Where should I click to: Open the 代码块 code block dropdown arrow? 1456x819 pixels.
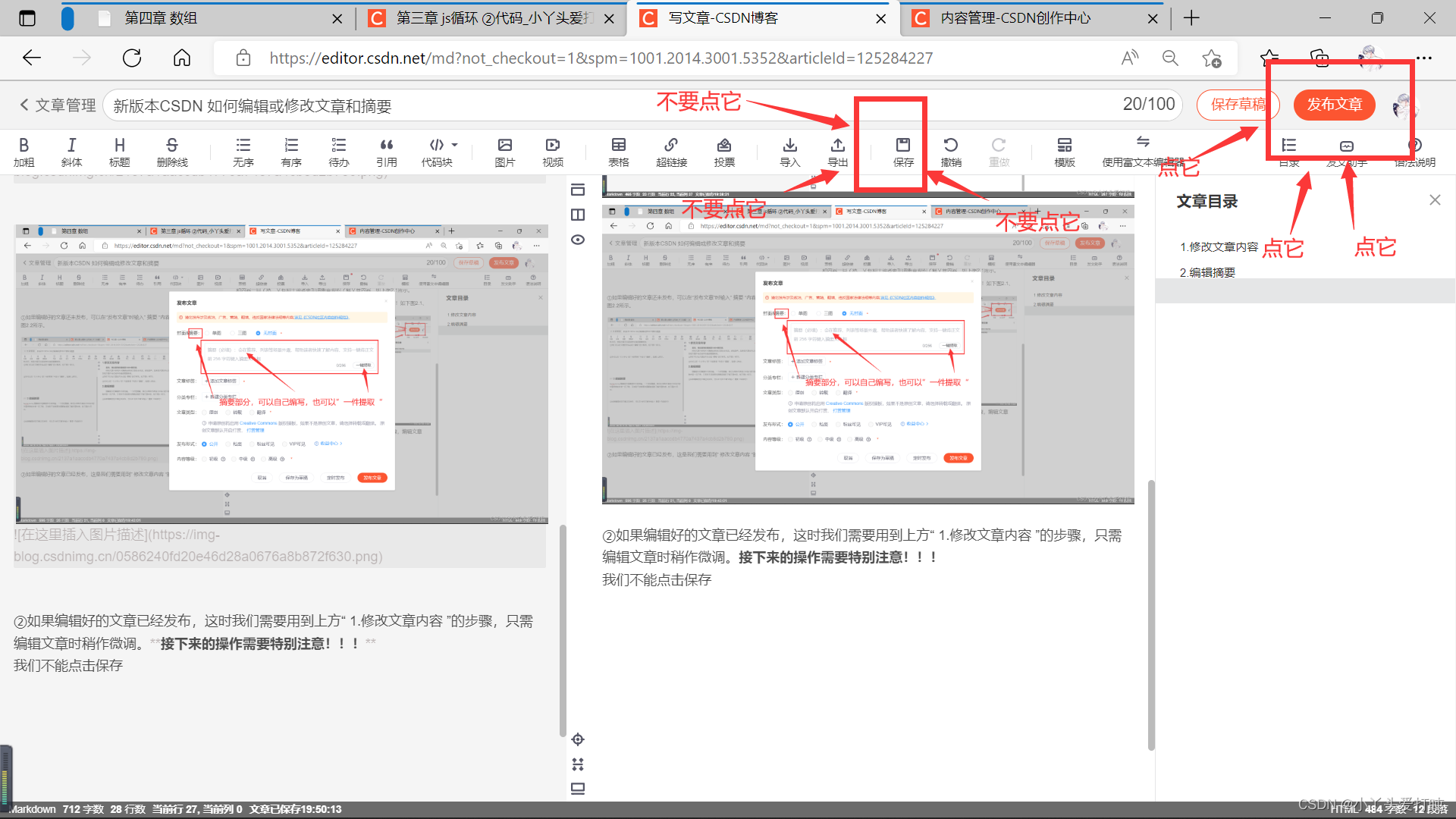(455, 144)
